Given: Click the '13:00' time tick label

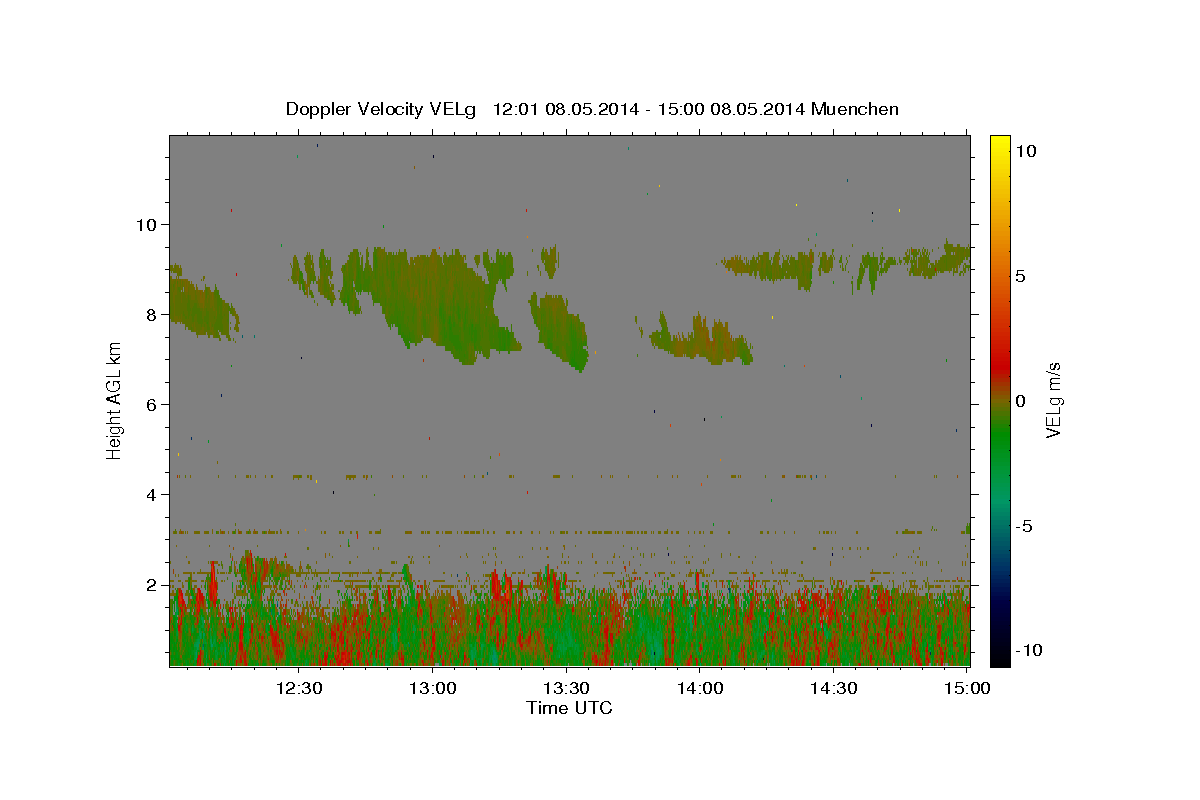Looking at the screenshot, I should 432,688.
